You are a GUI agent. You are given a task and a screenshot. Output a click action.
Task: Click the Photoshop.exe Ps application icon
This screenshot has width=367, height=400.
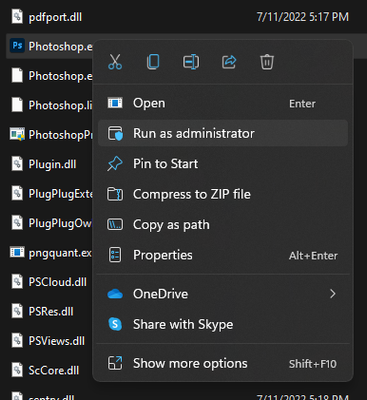click(x=17, y=45)
